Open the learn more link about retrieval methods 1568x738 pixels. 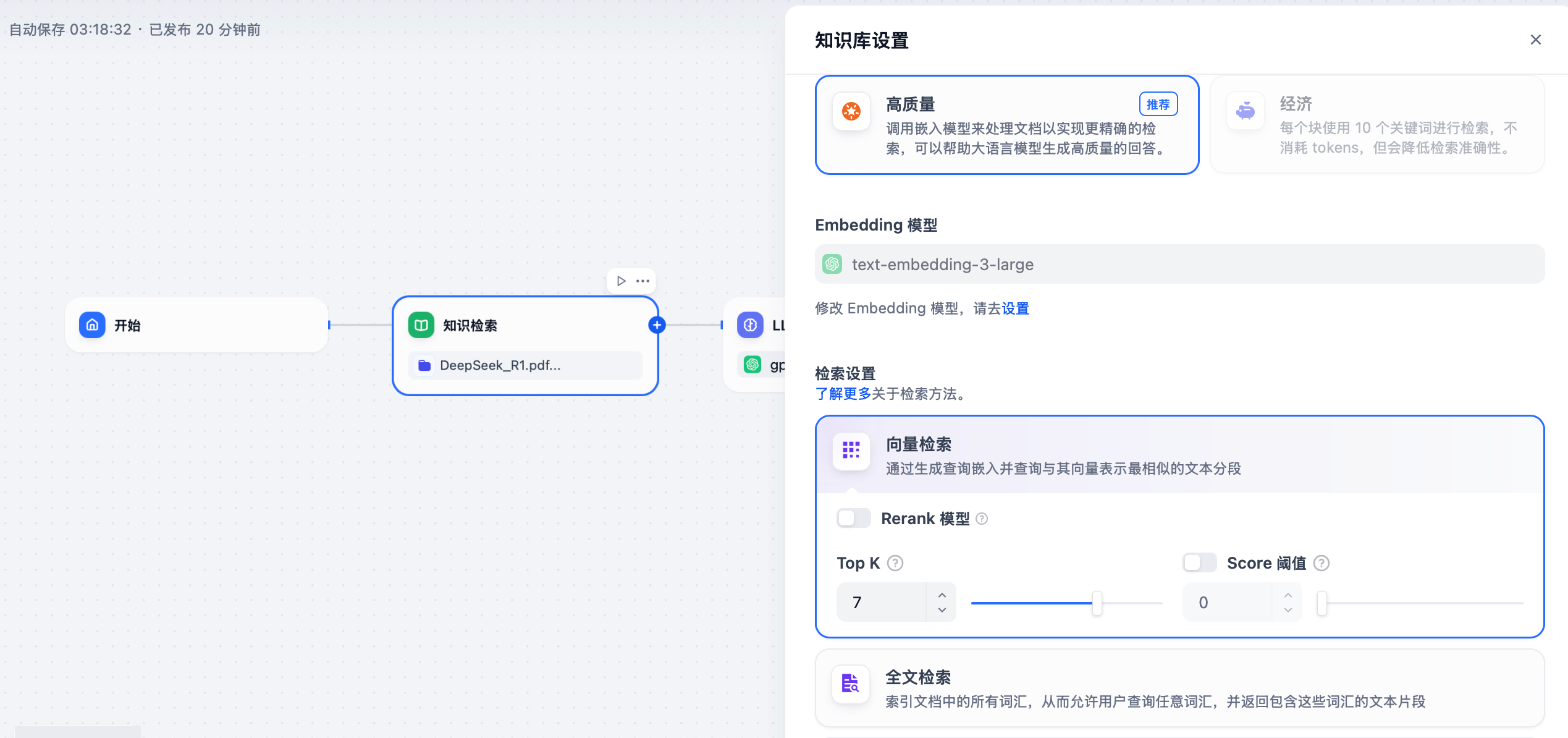tap(843, 394)
